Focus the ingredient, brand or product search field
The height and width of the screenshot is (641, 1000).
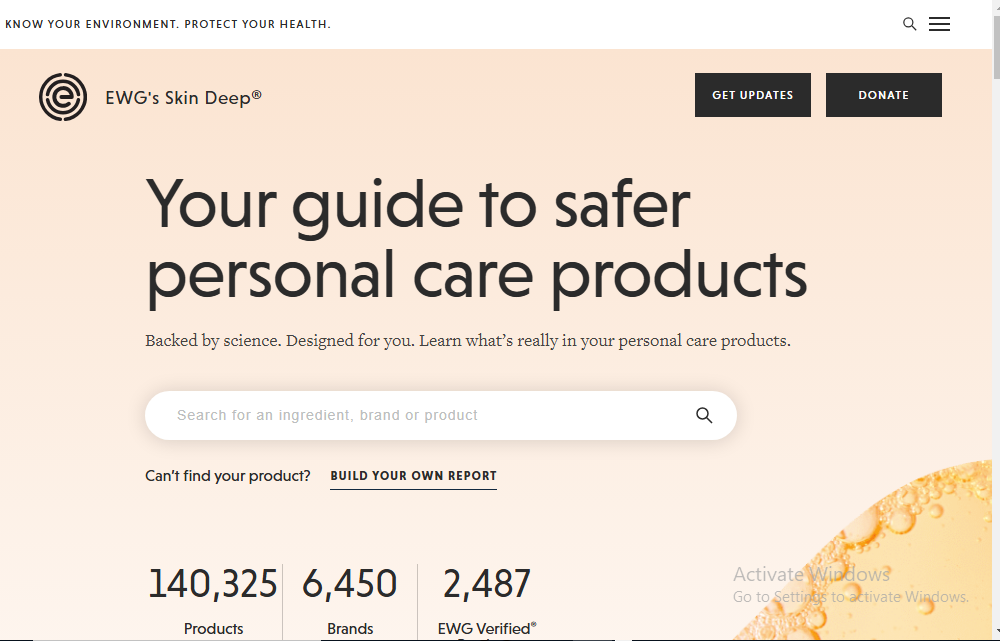click(420, 415)
